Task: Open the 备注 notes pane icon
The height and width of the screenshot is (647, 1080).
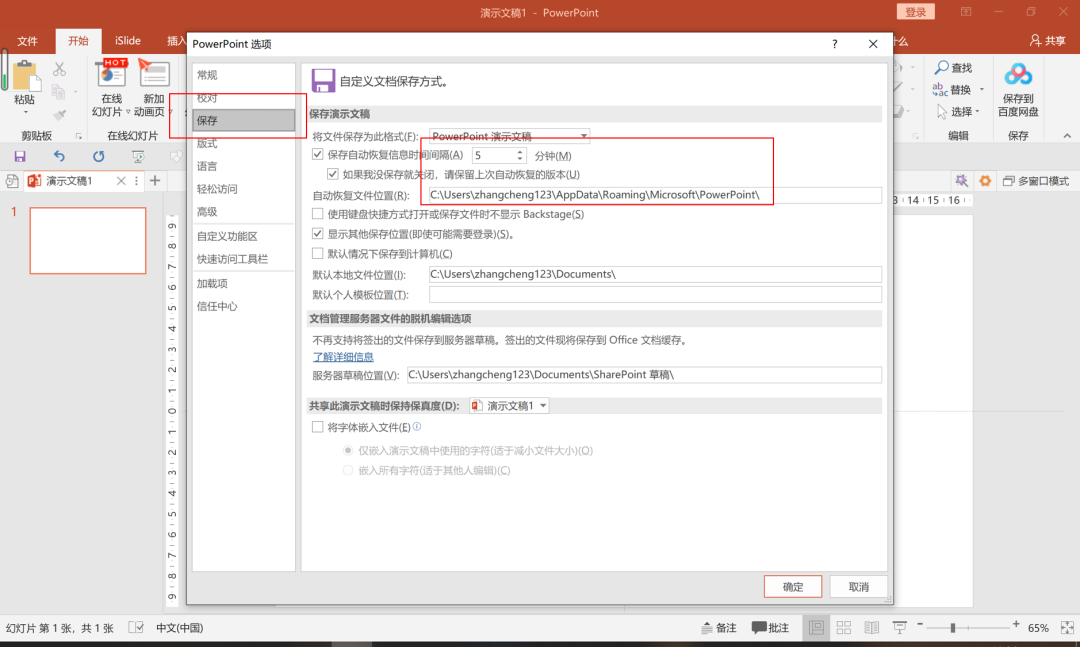Action: (707, 628)
